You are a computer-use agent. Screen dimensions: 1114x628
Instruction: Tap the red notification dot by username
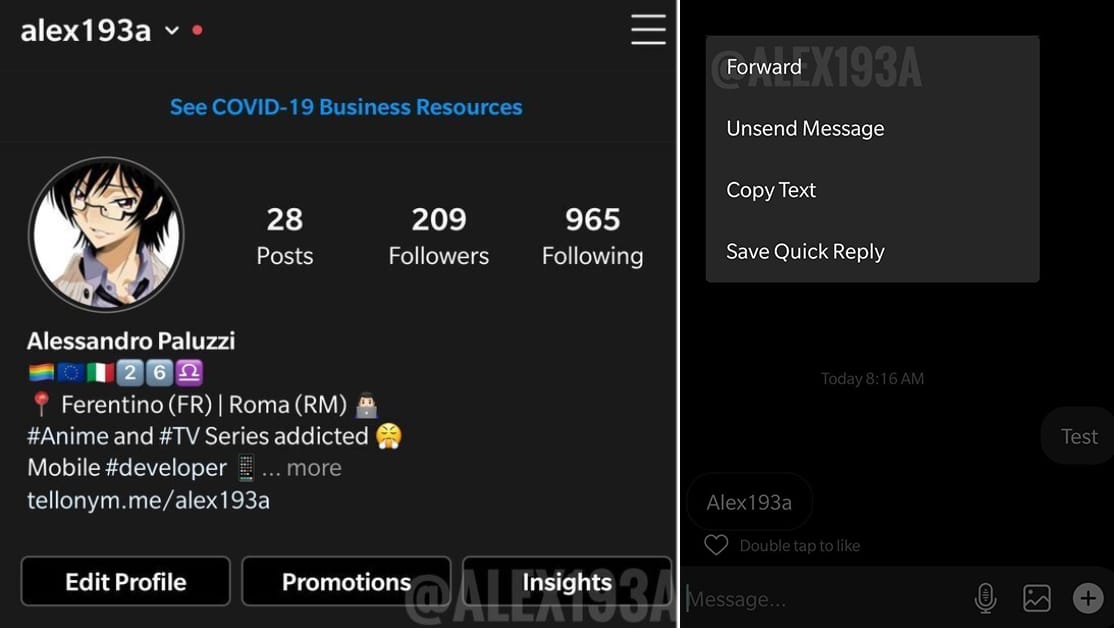(198, 30)
